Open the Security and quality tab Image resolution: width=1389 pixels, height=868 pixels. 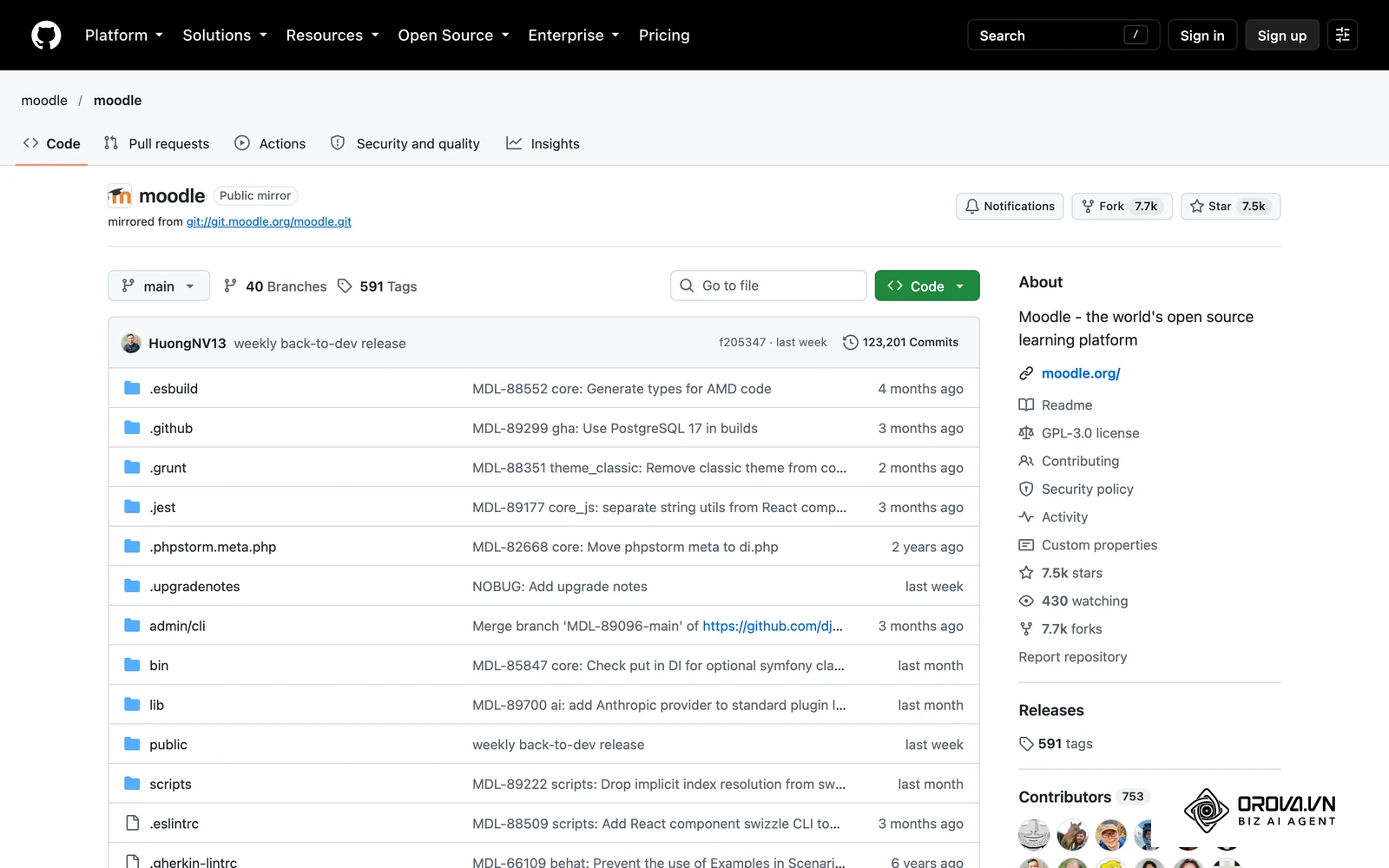coord(405,143)
